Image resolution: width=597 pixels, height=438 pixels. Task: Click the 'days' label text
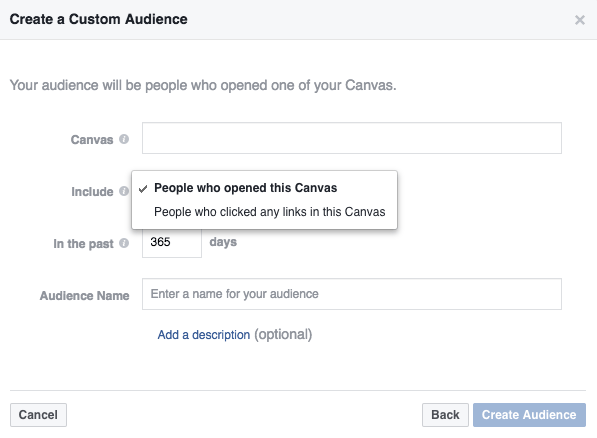pyautogui.click(x=223, y=242)
